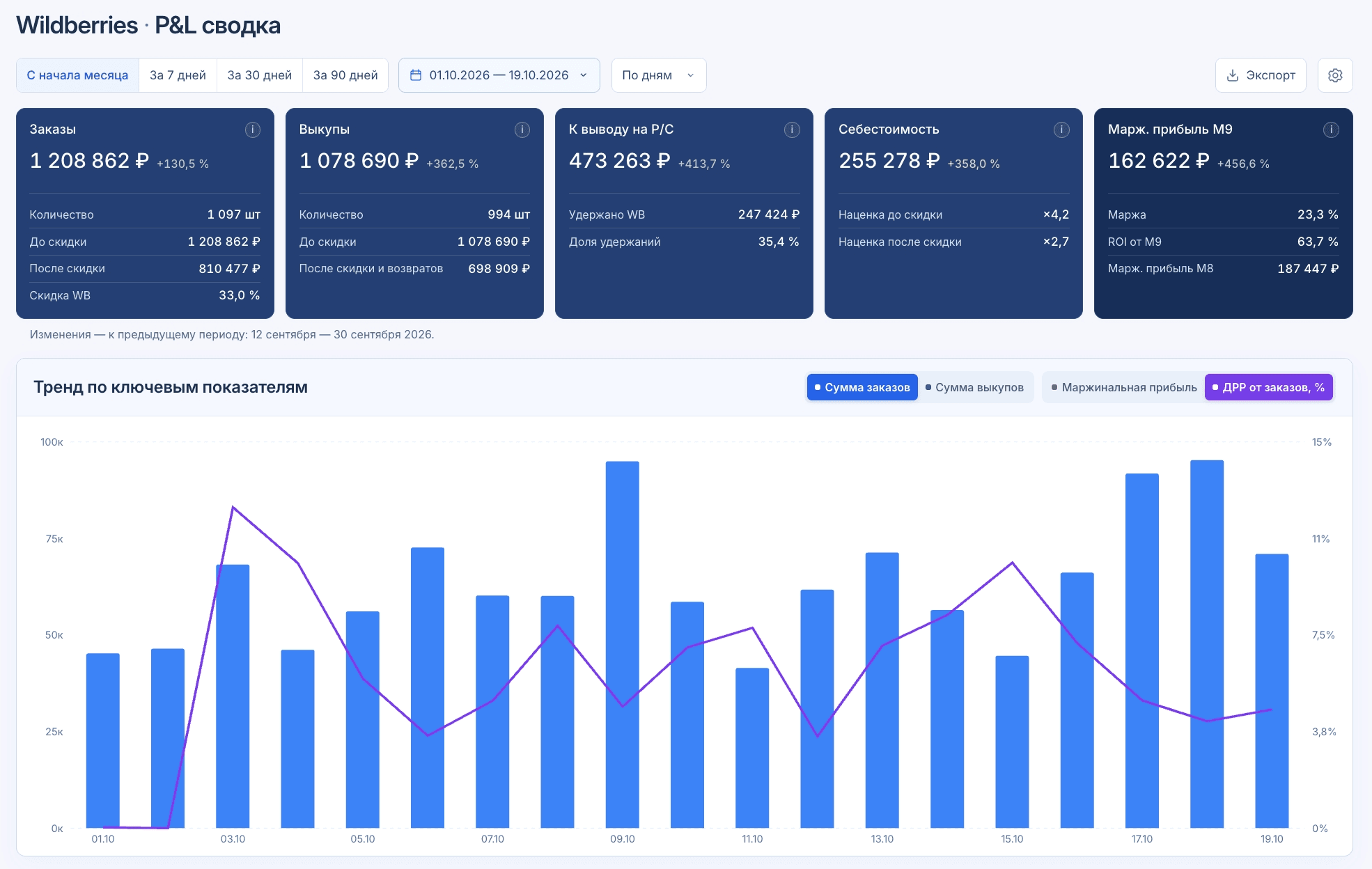Click Выкупы total 1 078 690 ₽
1372x869 pixels.
coord(359,161)
